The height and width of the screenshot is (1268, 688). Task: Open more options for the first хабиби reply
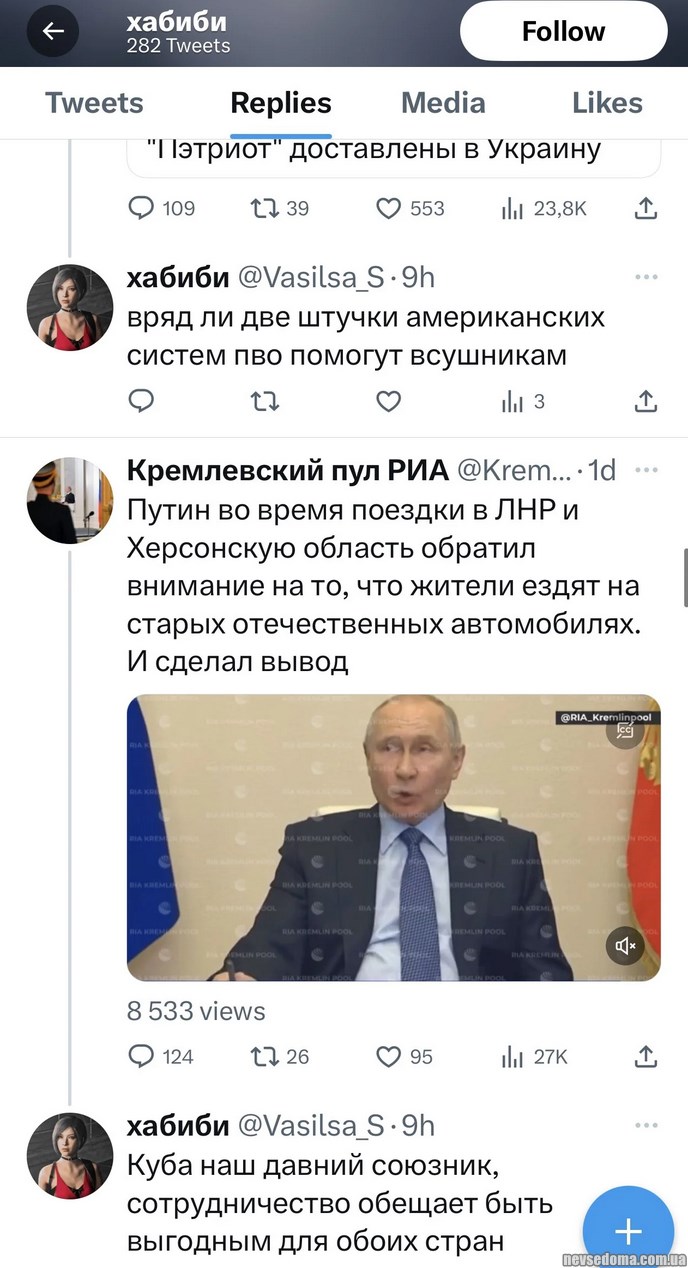click(x=646, y=277)
